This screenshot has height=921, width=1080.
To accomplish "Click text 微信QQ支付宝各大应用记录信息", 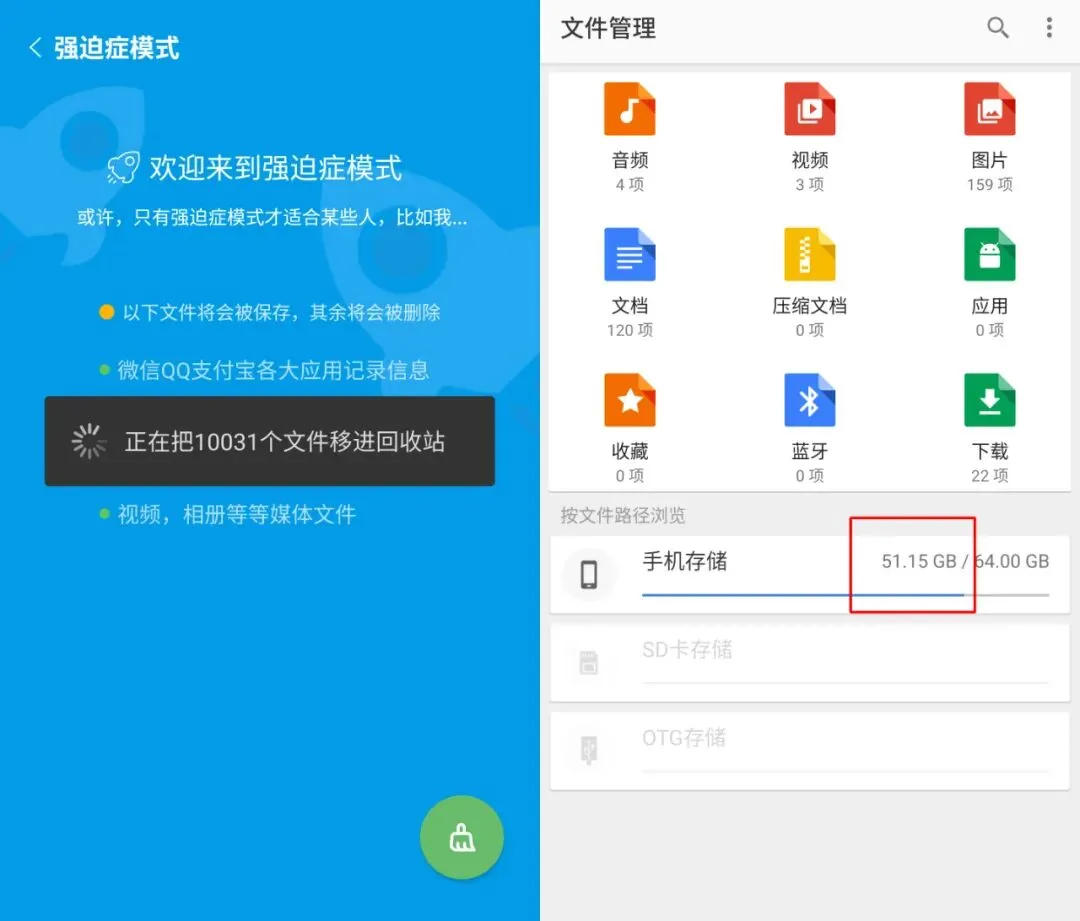I will coord(273,371).
